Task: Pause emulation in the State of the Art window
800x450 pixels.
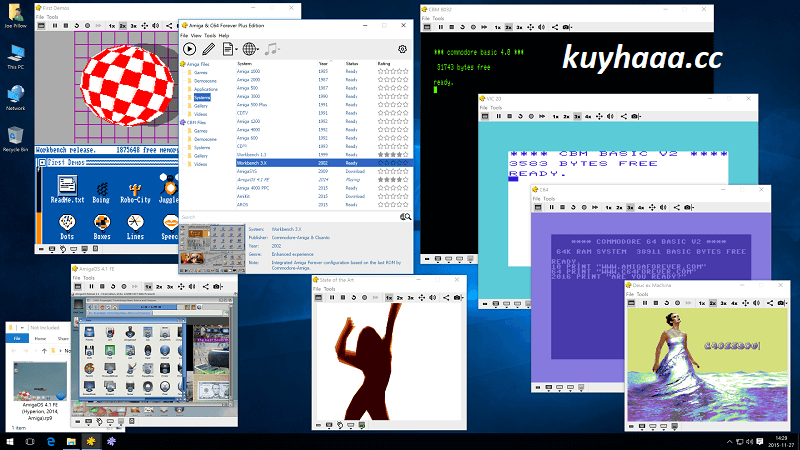Action: click(332, 297)
